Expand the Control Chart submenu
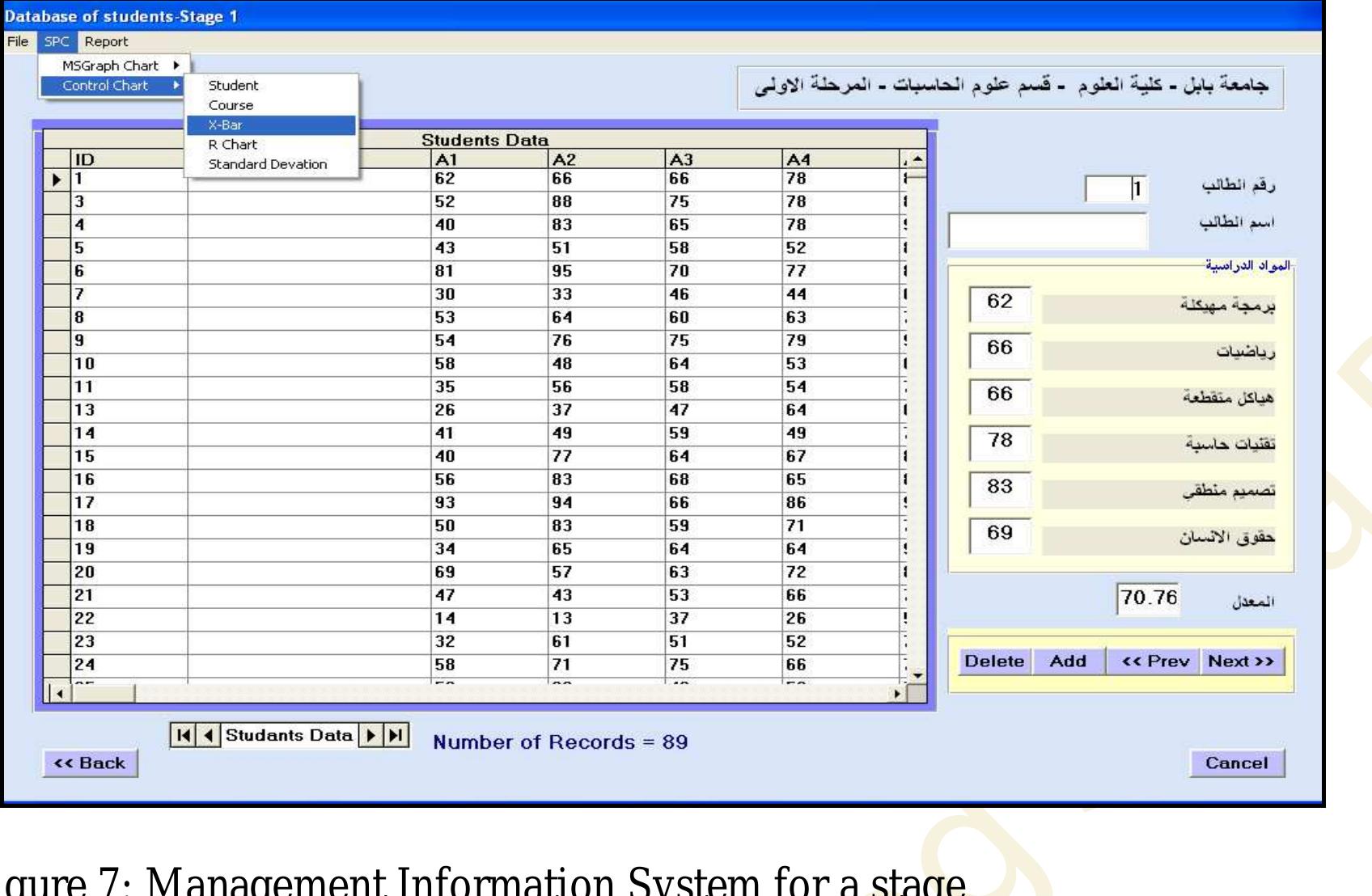The image size is (1372, 896). pos(105,84)
